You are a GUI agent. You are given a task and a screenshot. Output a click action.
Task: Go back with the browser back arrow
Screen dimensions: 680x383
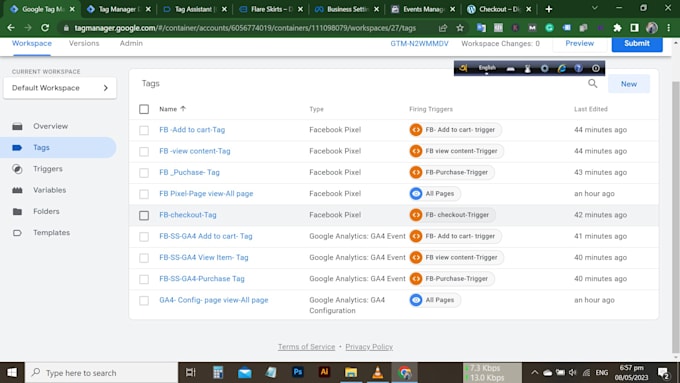(11, 28)
